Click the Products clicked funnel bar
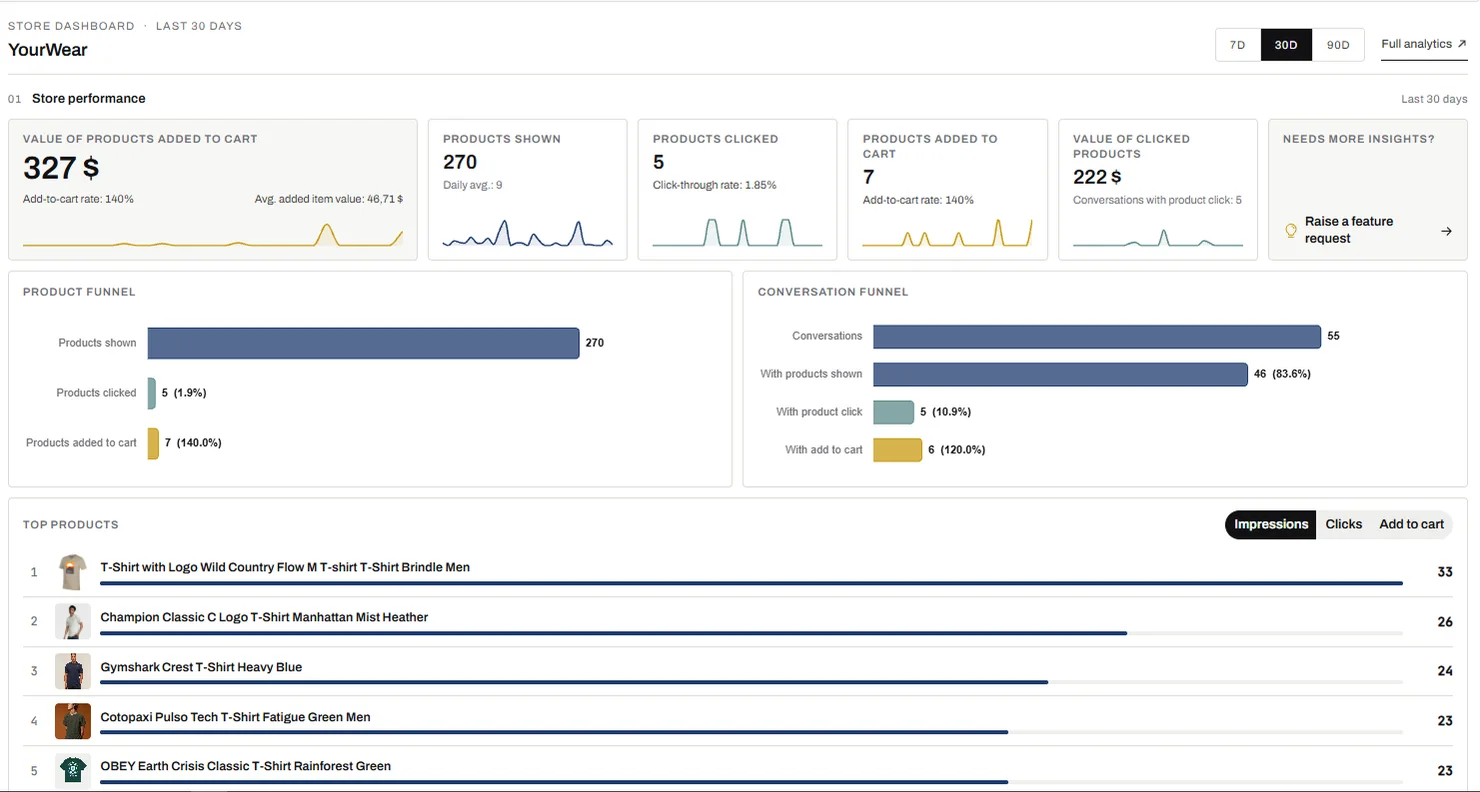The image size is (1480, 792). pyautogui.click(x=152, y=393)
